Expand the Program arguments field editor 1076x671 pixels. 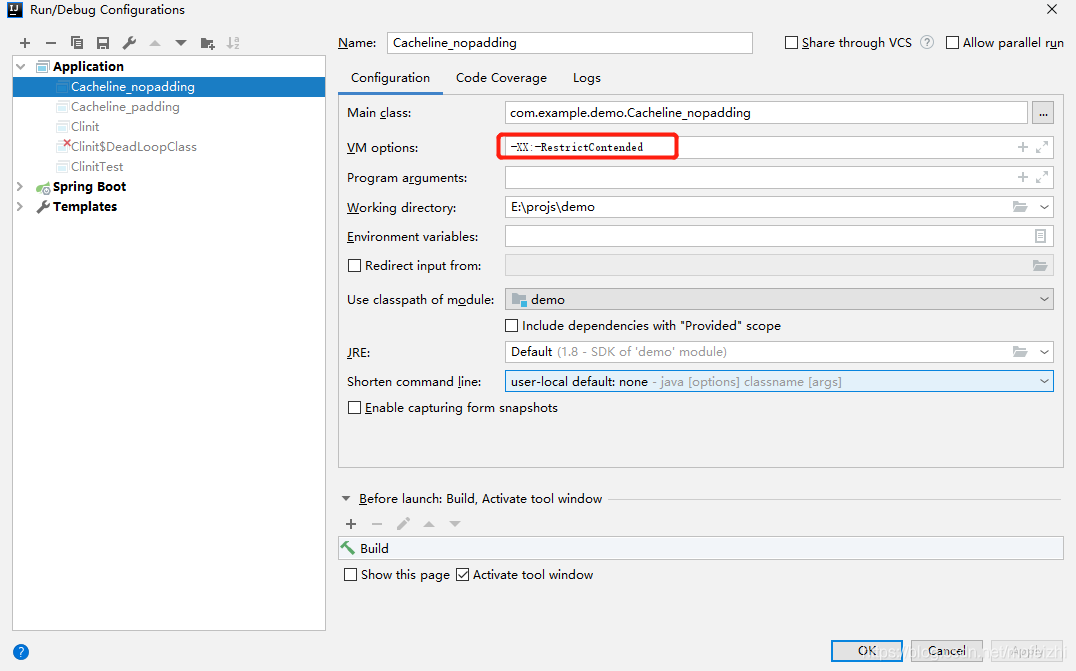[x=1042, y=178]
